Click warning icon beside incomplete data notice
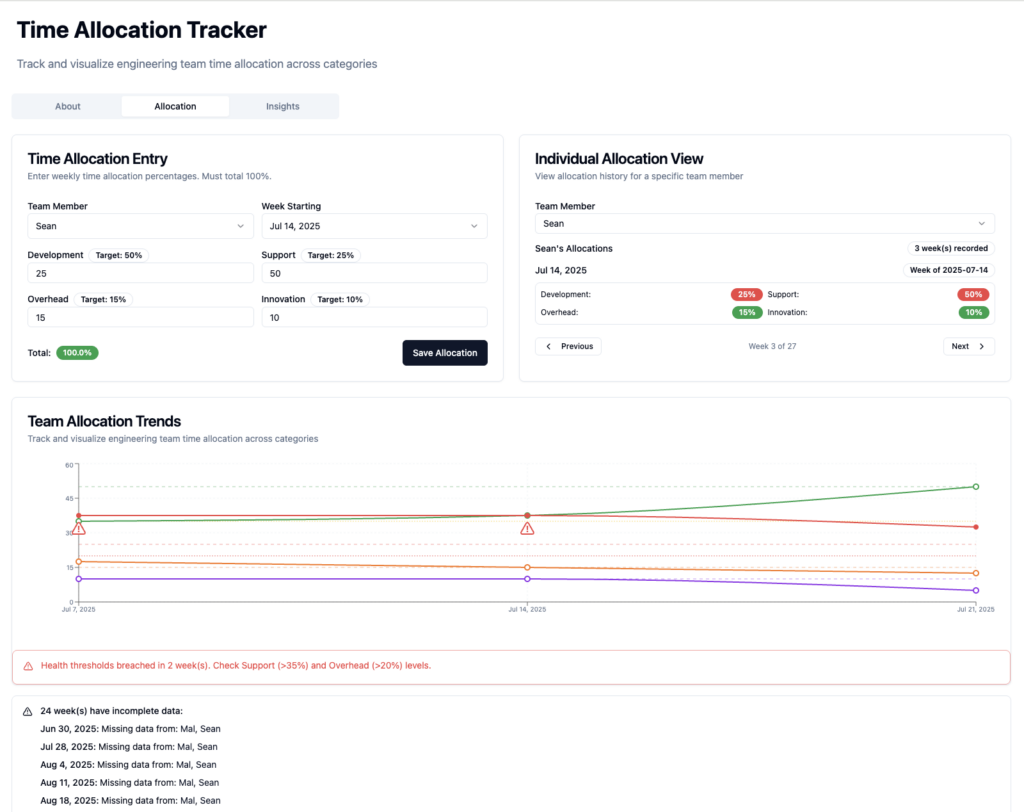Image resolution: width=1024 pixels, height=812 pixels. 28,711
